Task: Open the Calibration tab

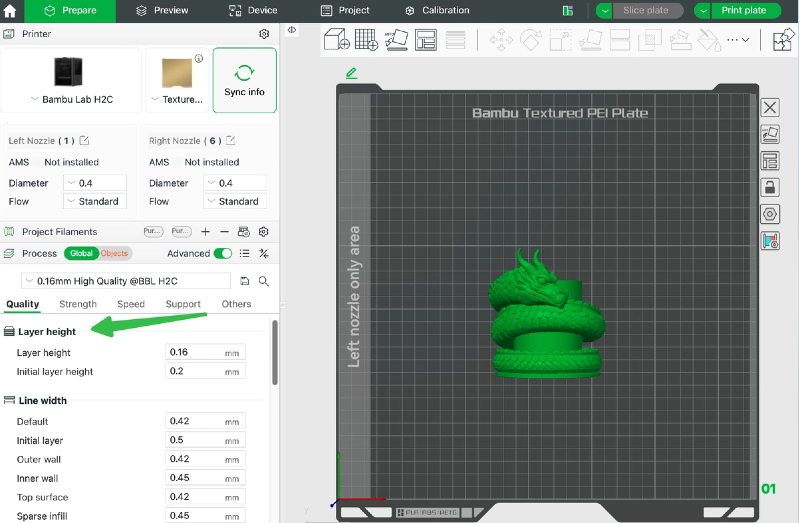Action: coord(437,11)
